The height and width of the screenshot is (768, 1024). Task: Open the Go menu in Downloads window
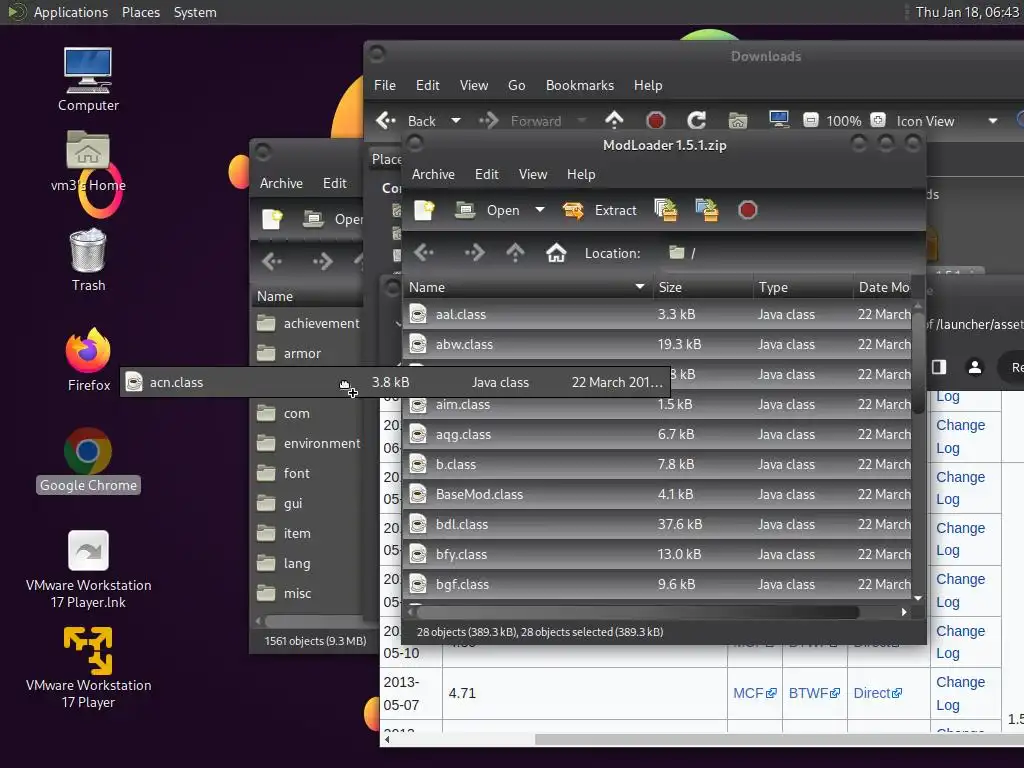click(x=517, y=86)
